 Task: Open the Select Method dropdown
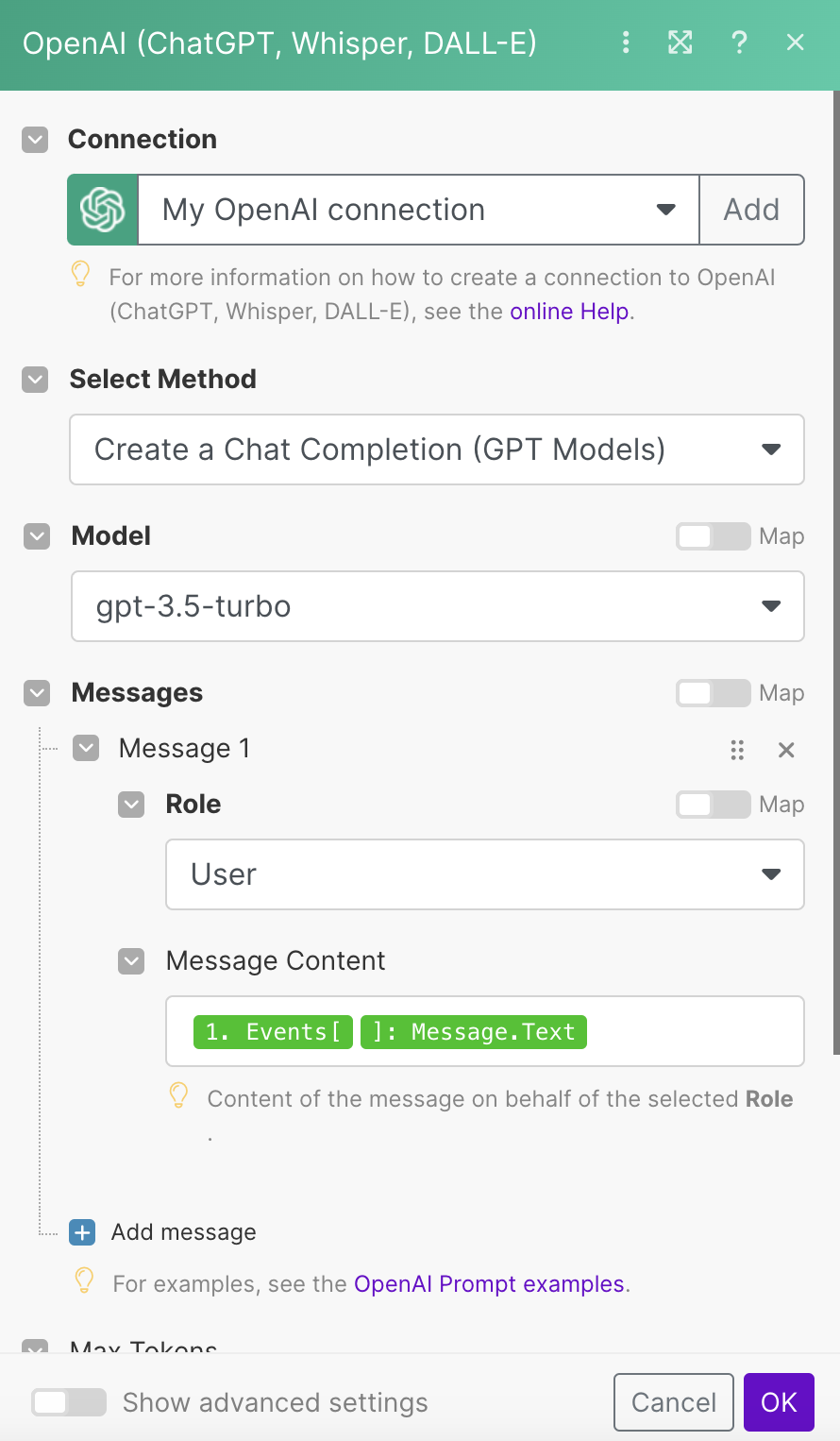pos(437,449)
